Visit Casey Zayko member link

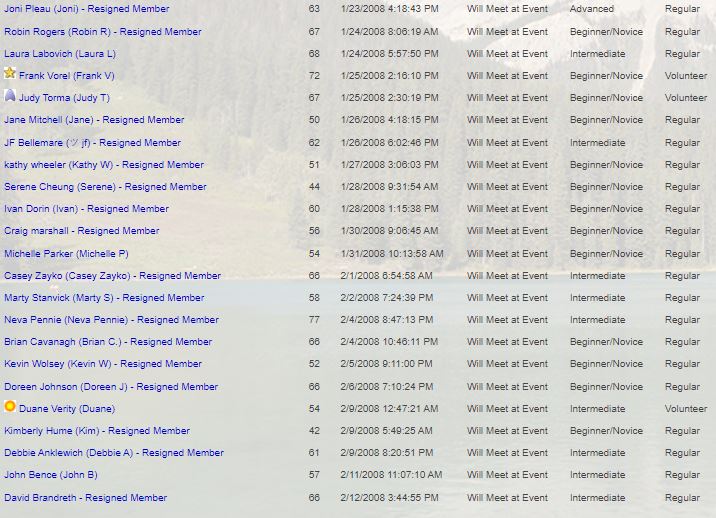coord(112,276)
